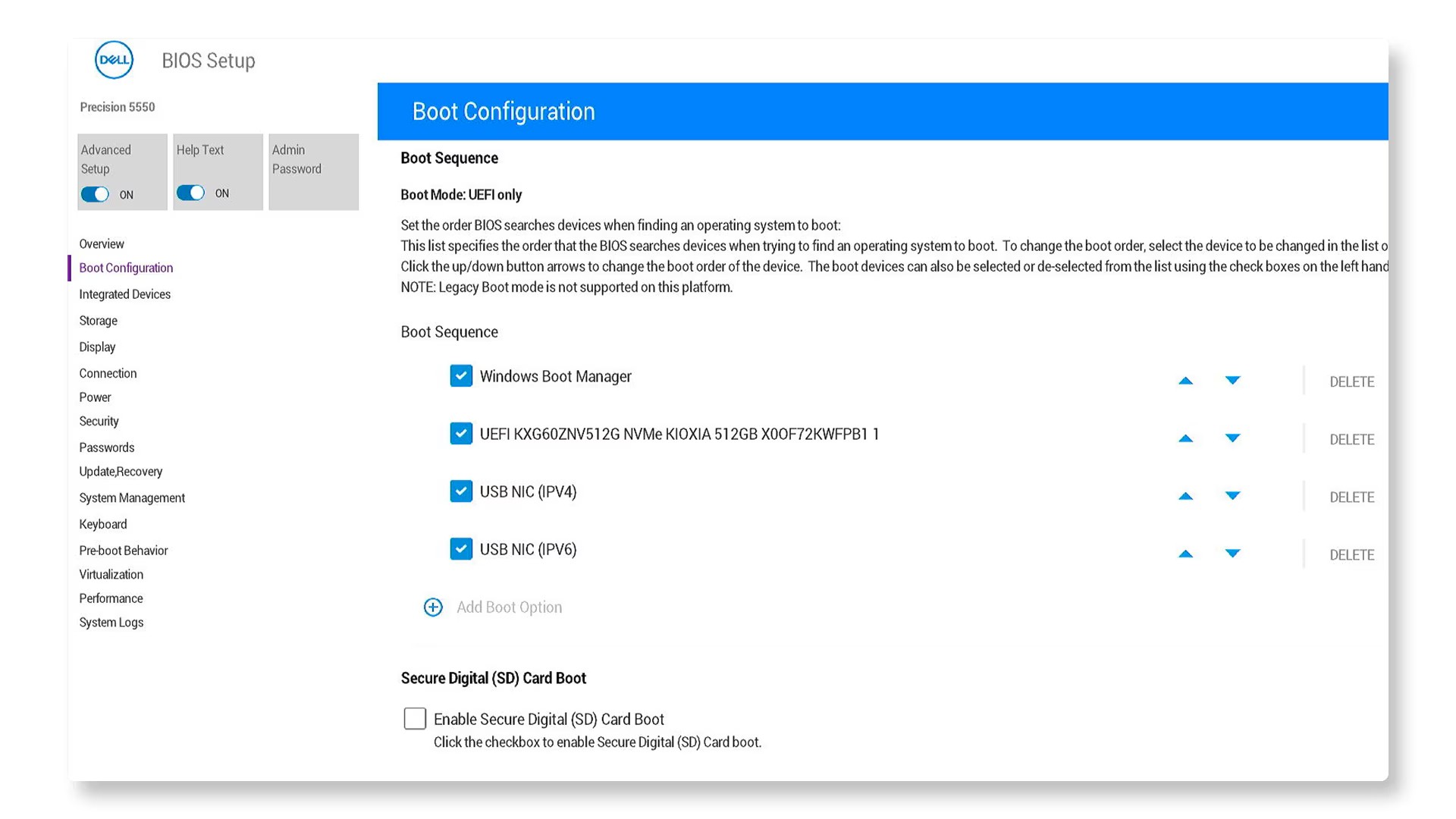Screen dimensions: 1456x819
Task: Move USB NIC (IPV6) up in order
Action: pyautogui.click(x=1186, y=554)
